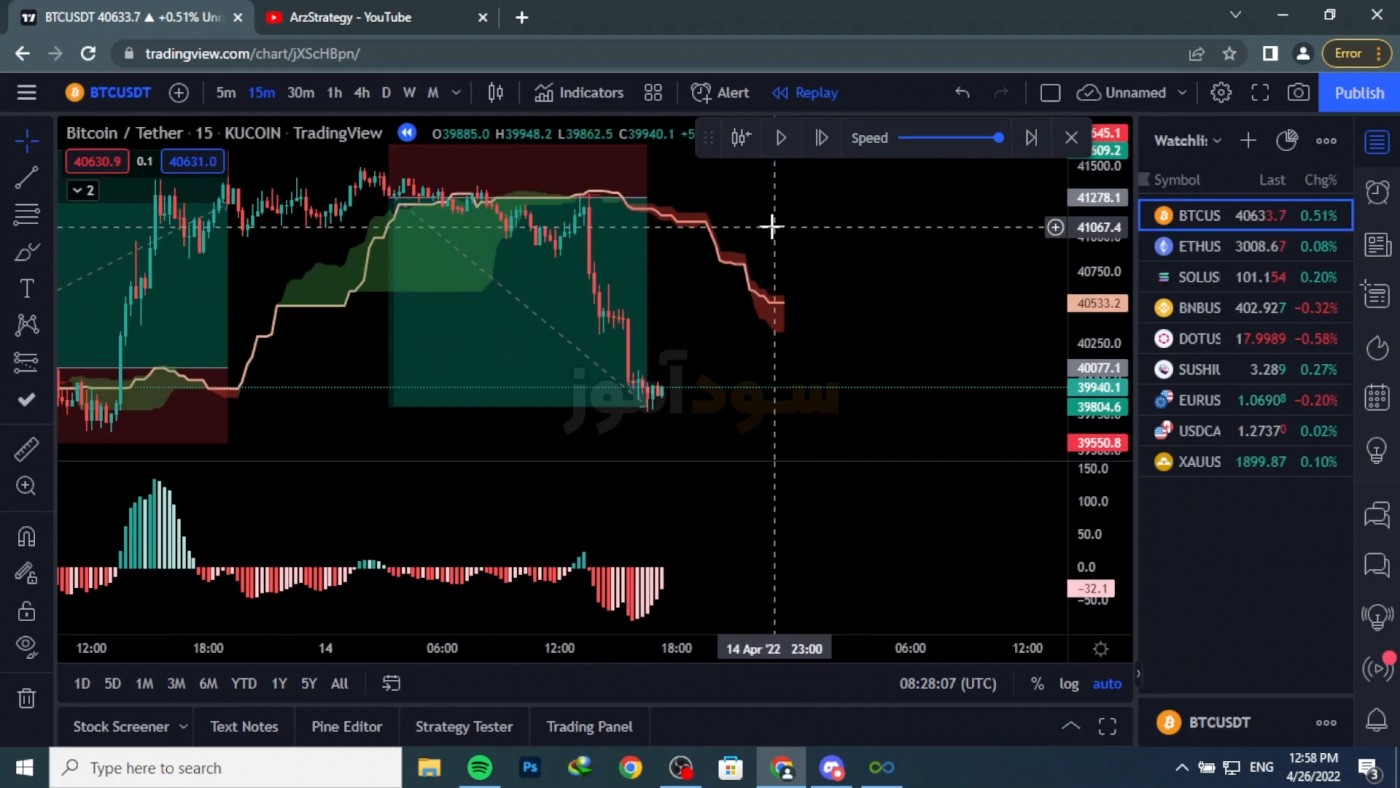Screen dimensions: 1400x788
Task: Click the zoom in magnifier tool
Action: (x=27, y=486)
